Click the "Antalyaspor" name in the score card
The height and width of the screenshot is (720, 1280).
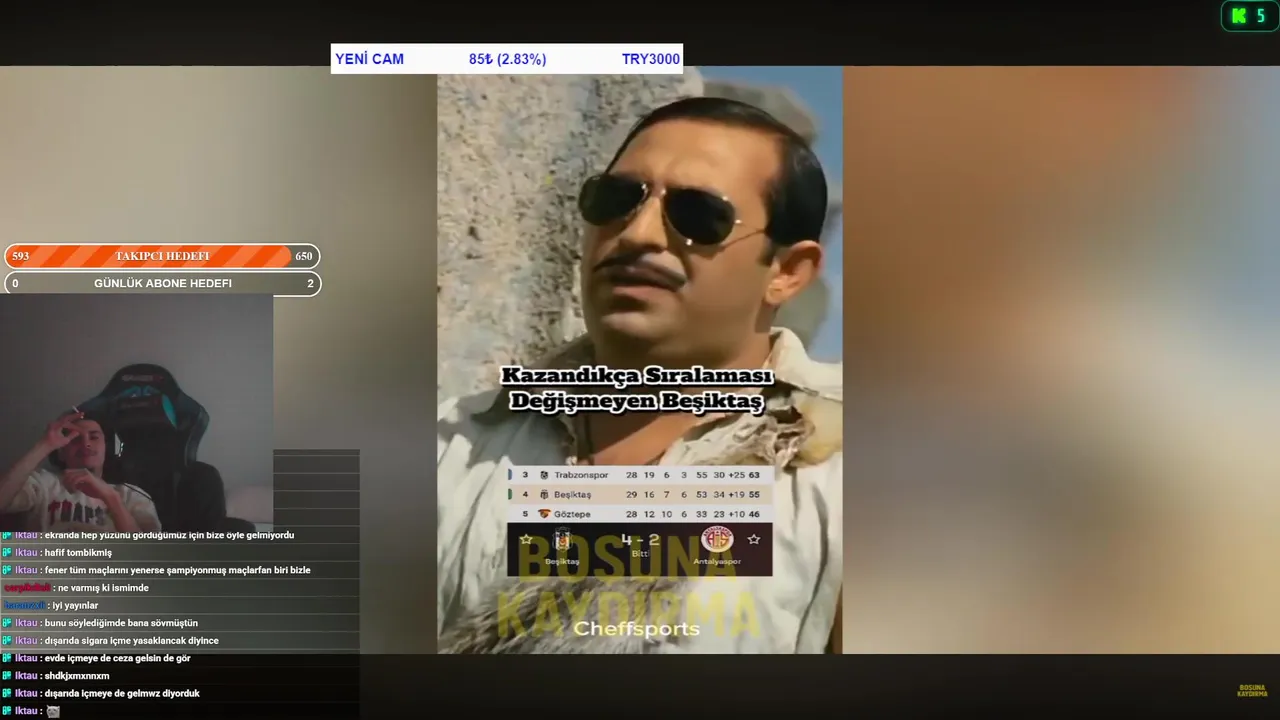point(716,562)
